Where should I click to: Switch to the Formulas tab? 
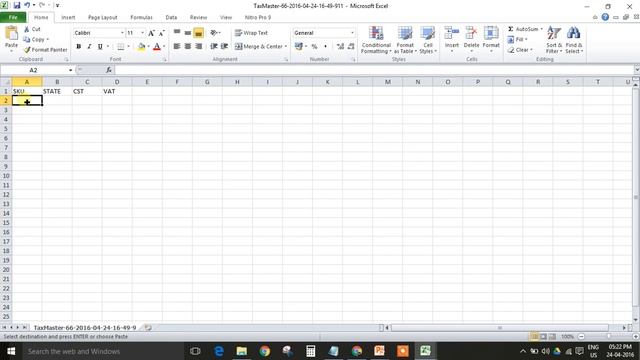pyautogui.click(x=141, y=17)
